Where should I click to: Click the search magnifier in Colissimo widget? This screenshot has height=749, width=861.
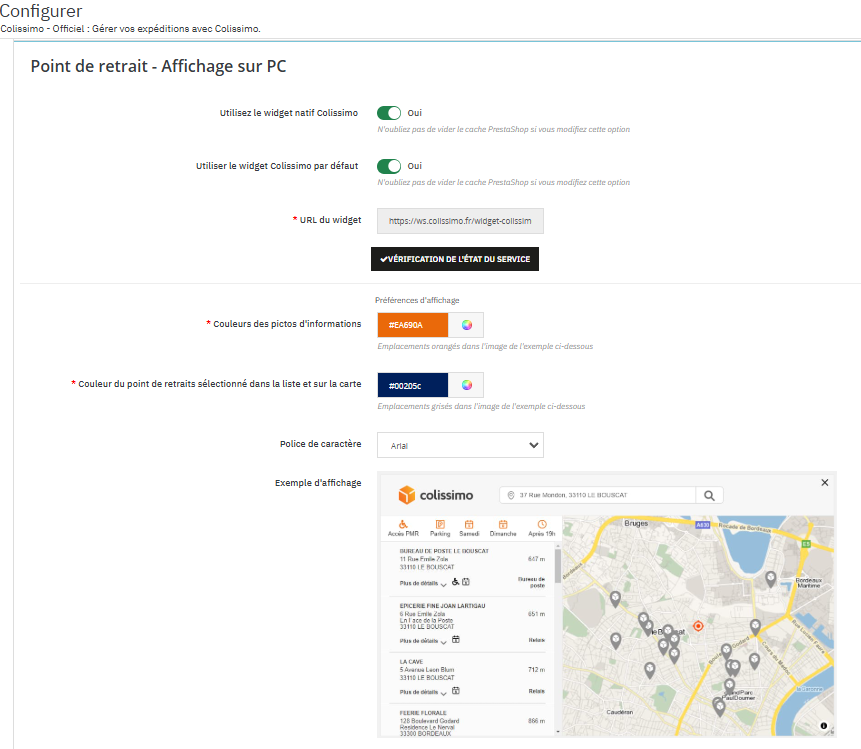click(709, 495)
